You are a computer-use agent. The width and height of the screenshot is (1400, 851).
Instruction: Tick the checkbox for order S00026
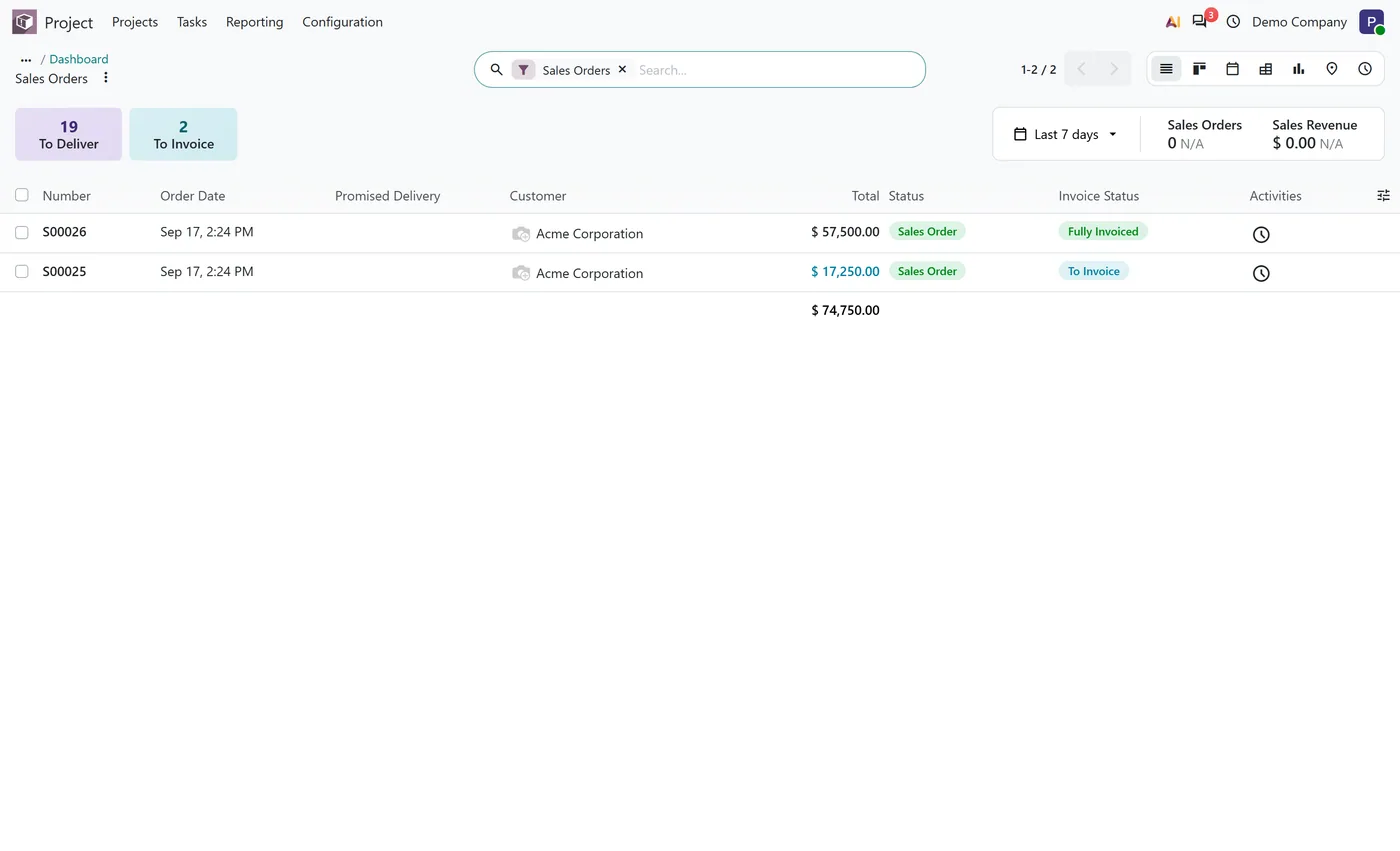tap(22, 232)
